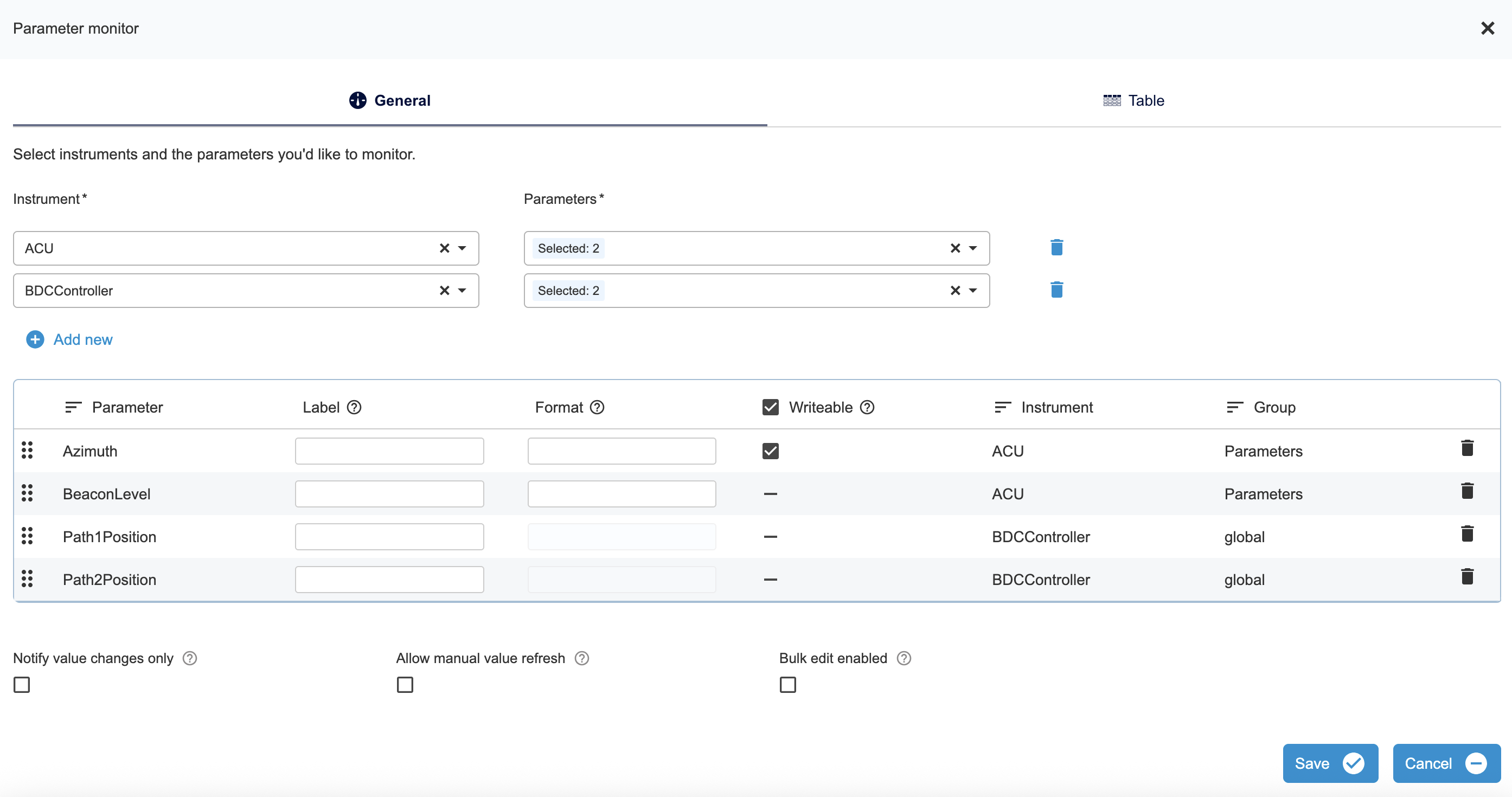Delete the ACU instrument row
The image size is (1512, 797).
pos(1056,247)
